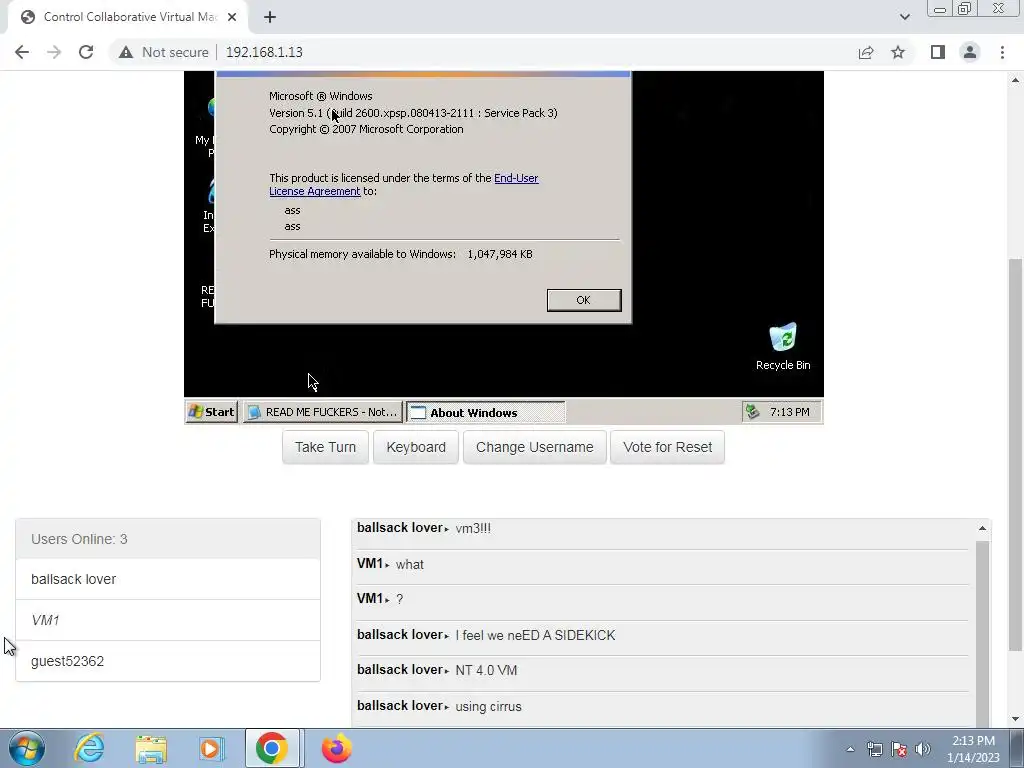Share this page via the share icon
The height and width of the screenshot is (768, 1024).
[866, 52]
